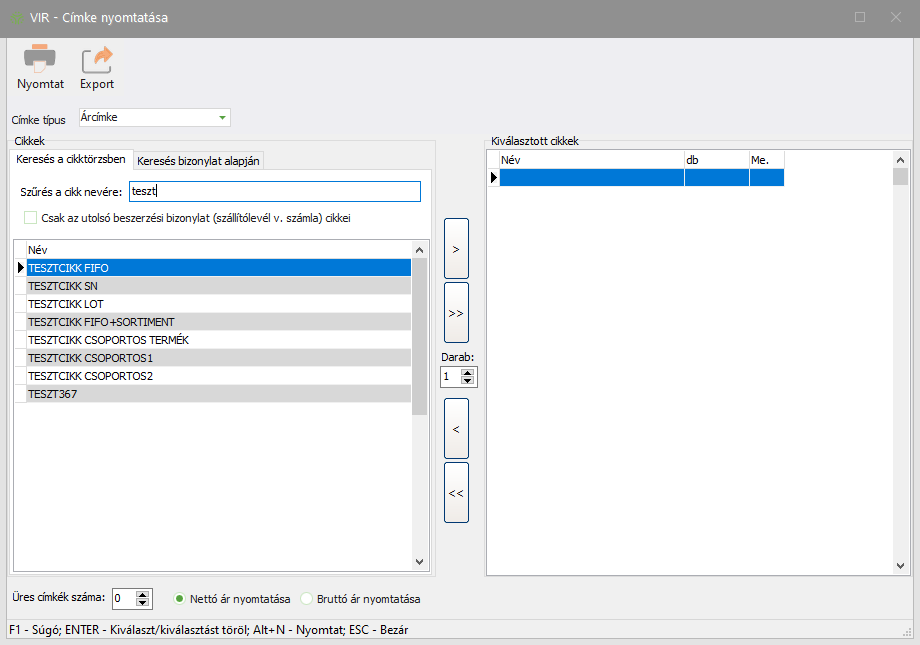Add all items with the >> button
This screenshot has height=645, width=920.
[456, 312]
